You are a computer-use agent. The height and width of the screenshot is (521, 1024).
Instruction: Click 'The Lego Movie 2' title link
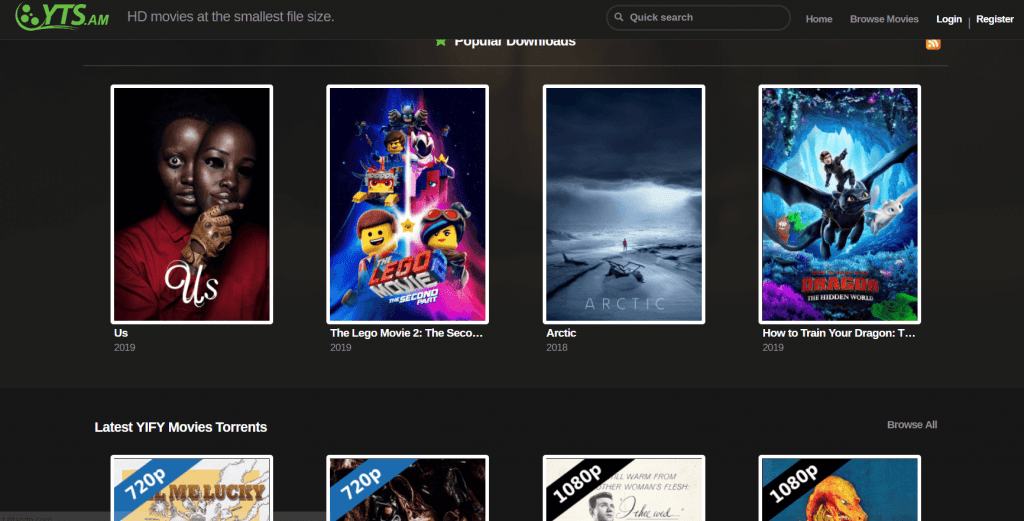(x=407, y=333)
